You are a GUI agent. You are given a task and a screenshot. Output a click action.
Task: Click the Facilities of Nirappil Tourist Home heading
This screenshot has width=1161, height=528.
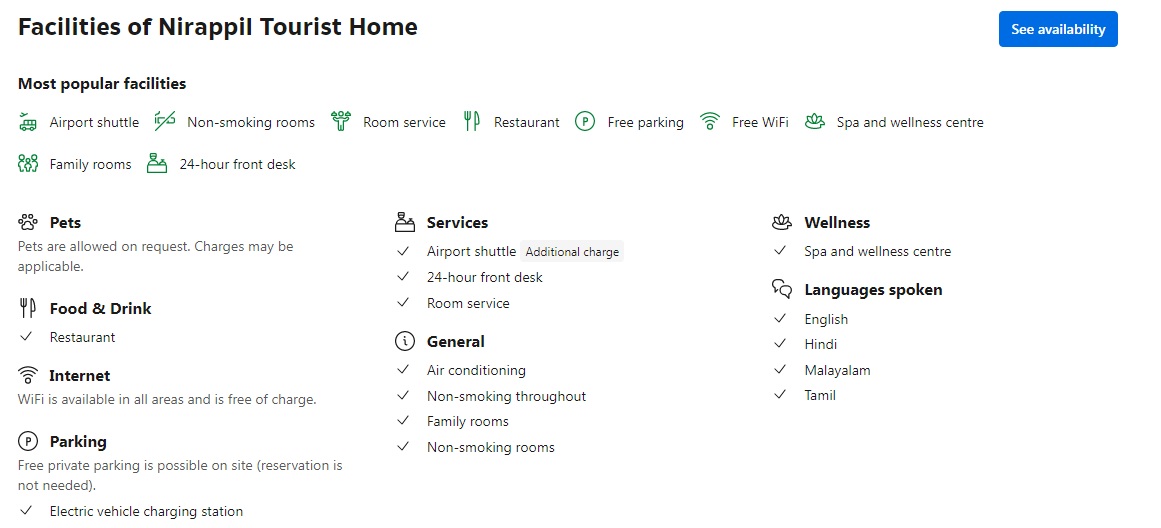click(x=218, y=28)
